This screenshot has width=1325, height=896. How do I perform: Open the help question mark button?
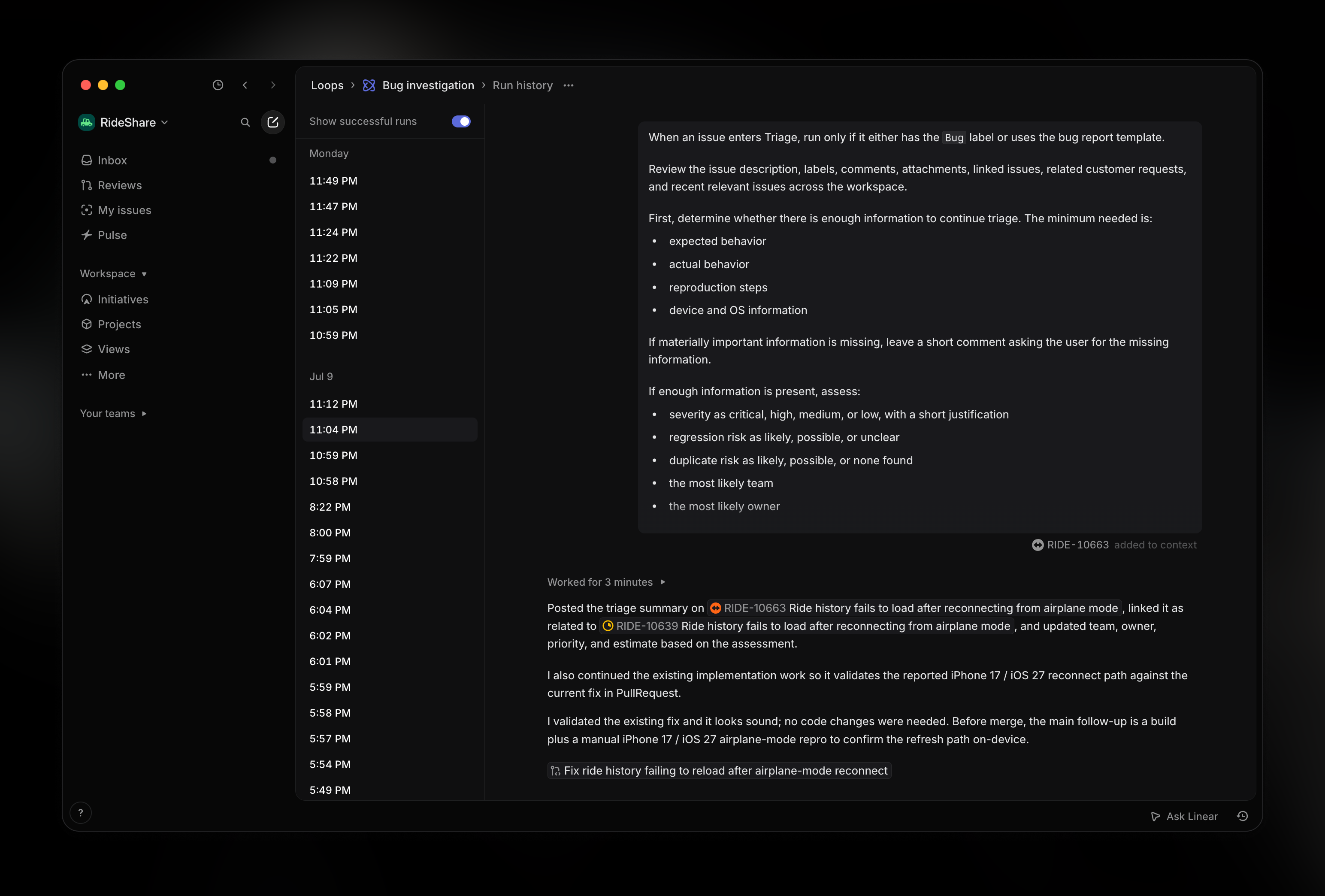pyautogui.click(x=80, y=813)
